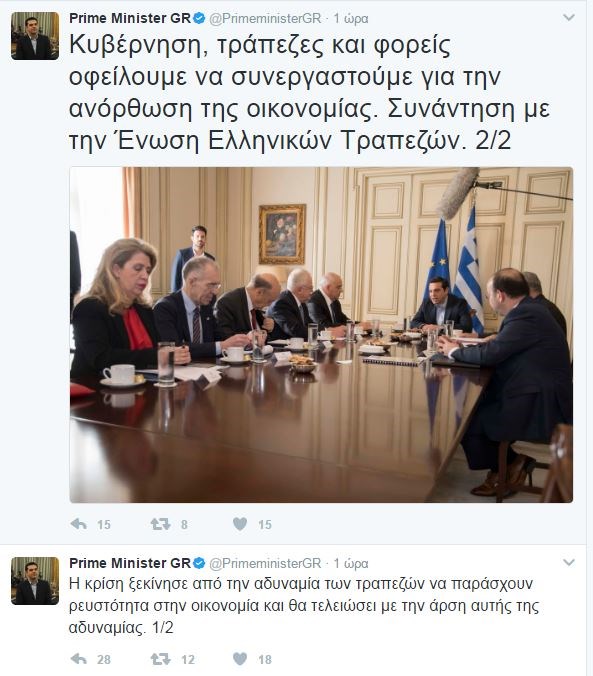View the meeting photo in the first tweet
593x676 pixels.
pos(321,335)
